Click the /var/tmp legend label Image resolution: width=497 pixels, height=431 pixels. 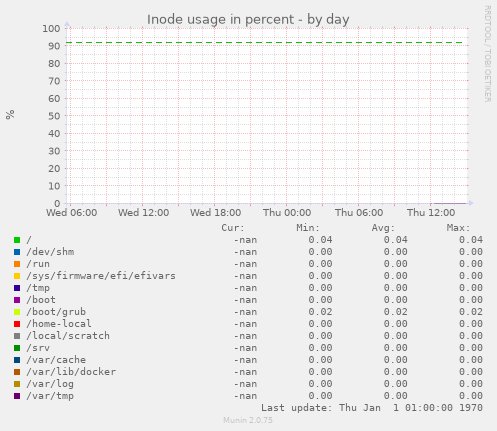(x=50, y=396)
